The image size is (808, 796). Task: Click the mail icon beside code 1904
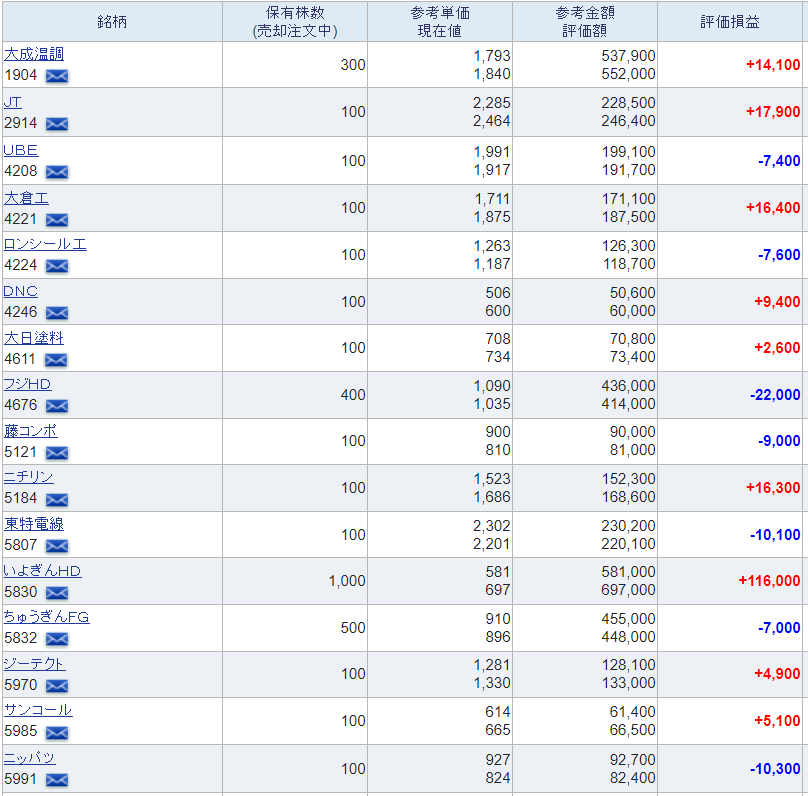[57, 76]
